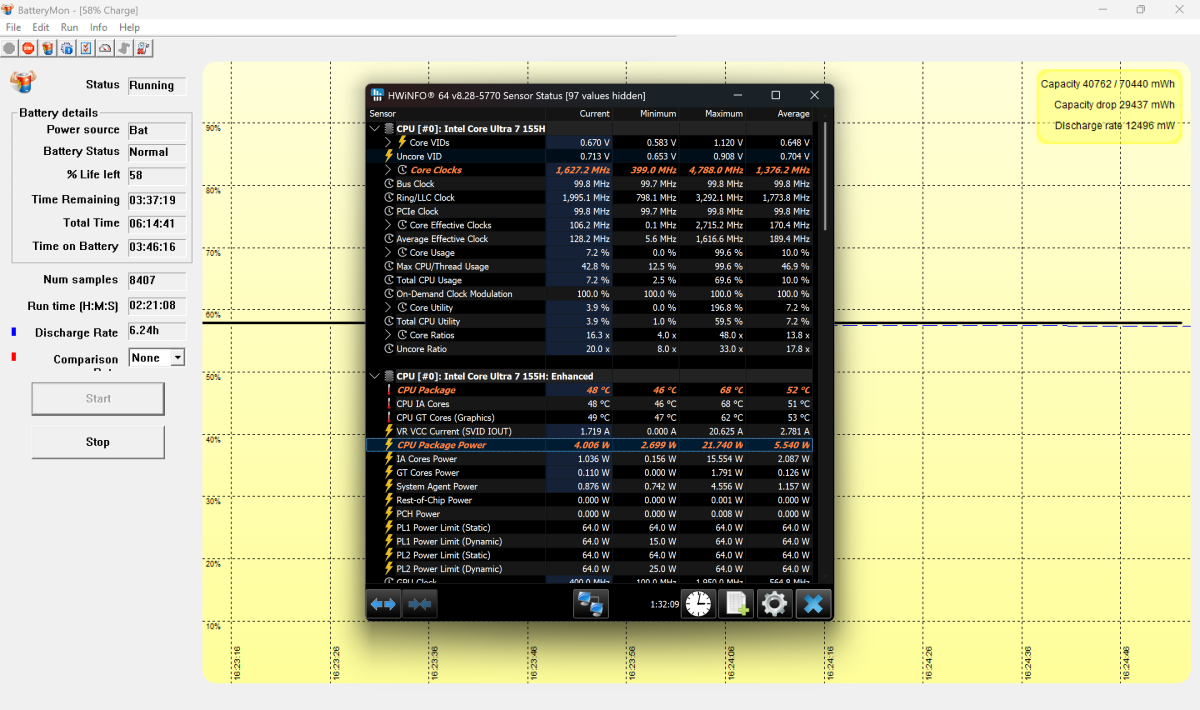
Task: Click the thermometer icon of CPU Package
Action: (390, 390)
